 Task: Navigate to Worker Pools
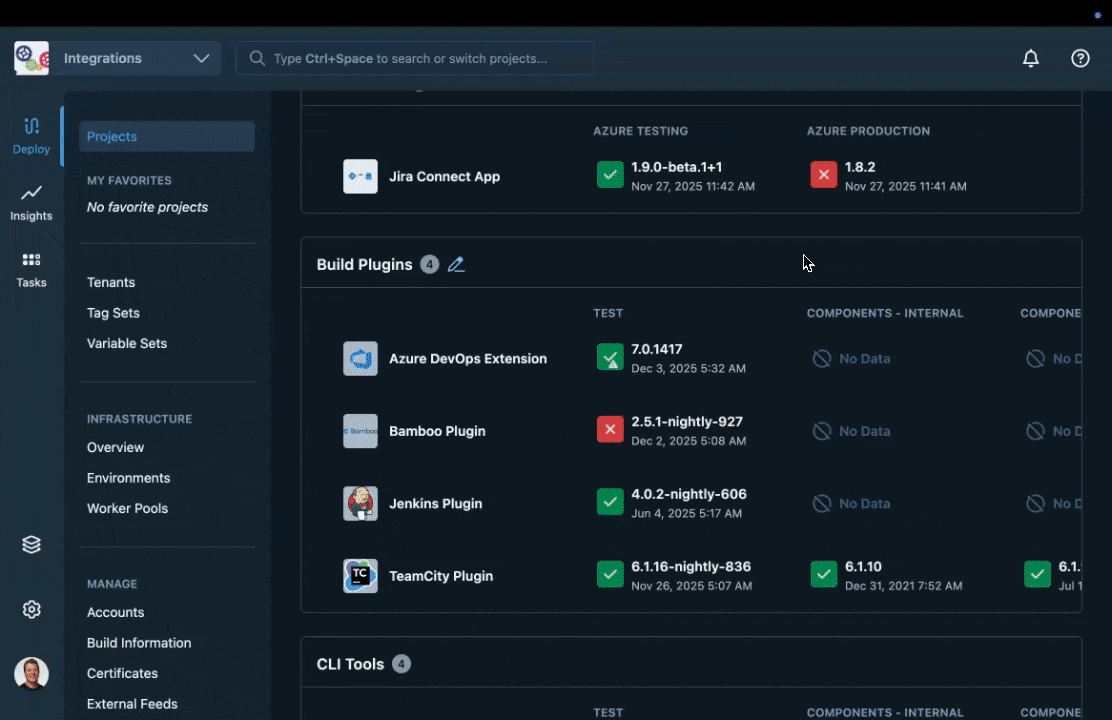[127, 508]
